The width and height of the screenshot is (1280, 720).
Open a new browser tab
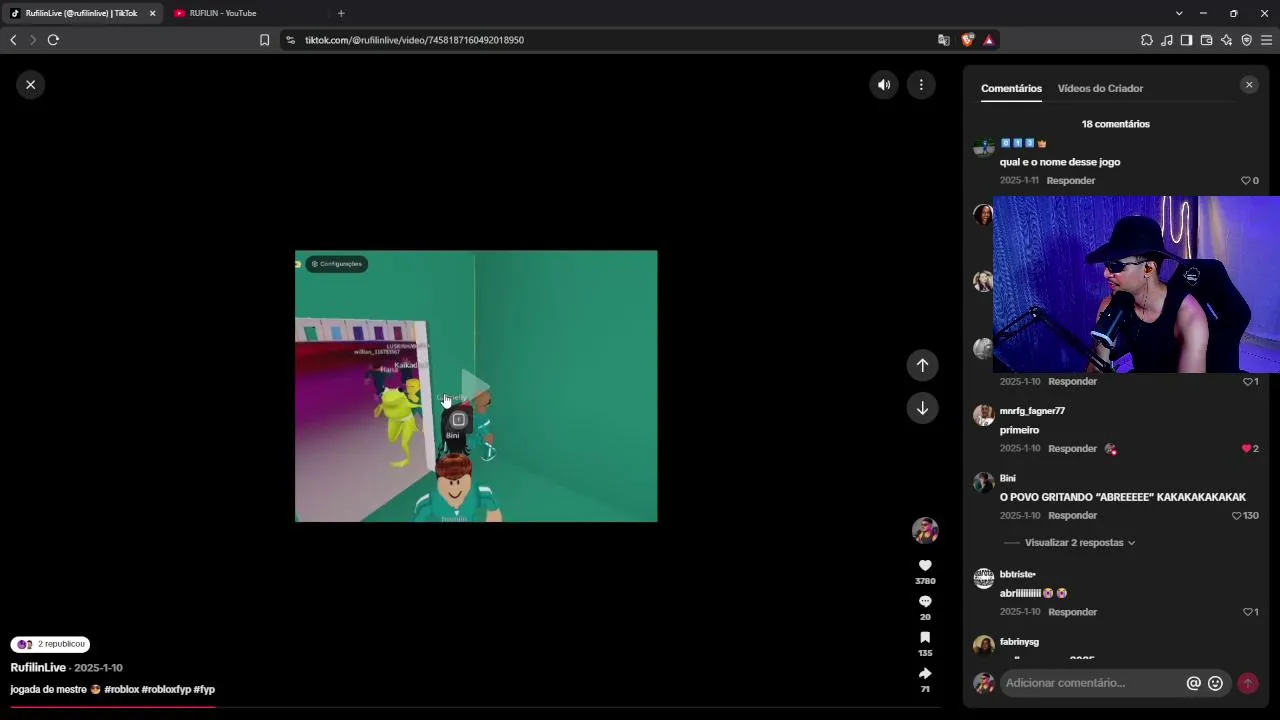341,13
